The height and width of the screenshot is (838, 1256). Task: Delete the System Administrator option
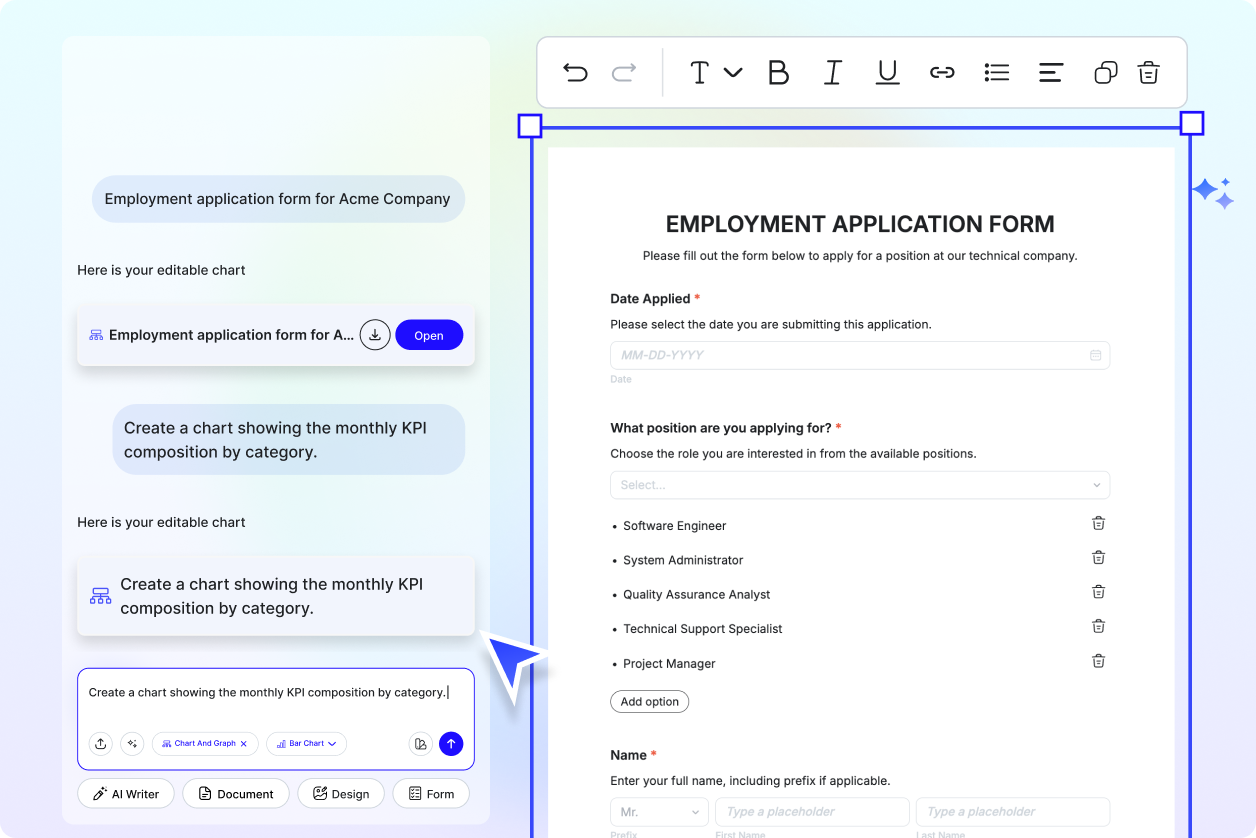tap(1098, 558)
